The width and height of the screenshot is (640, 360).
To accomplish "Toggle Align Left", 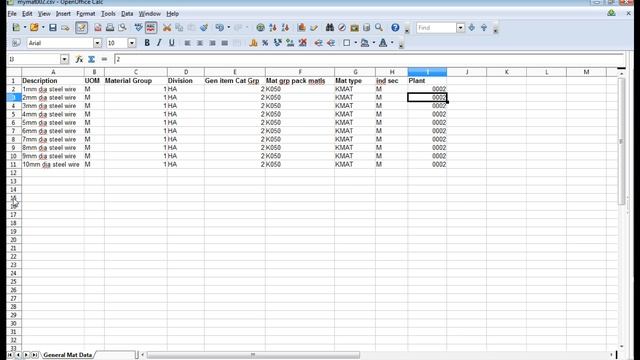I will coord(187,43).
